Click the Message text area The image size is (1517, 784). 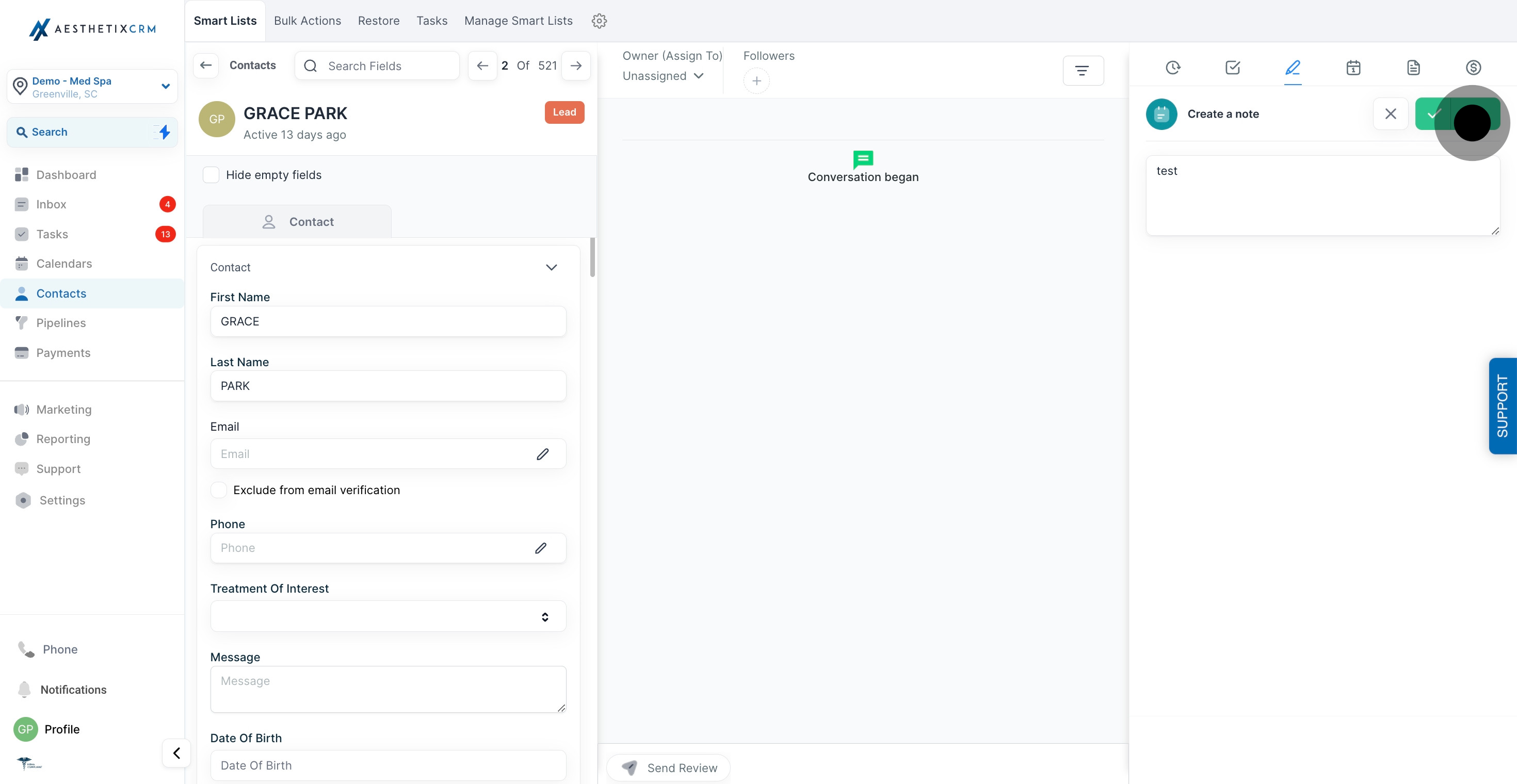click(388, 689)
